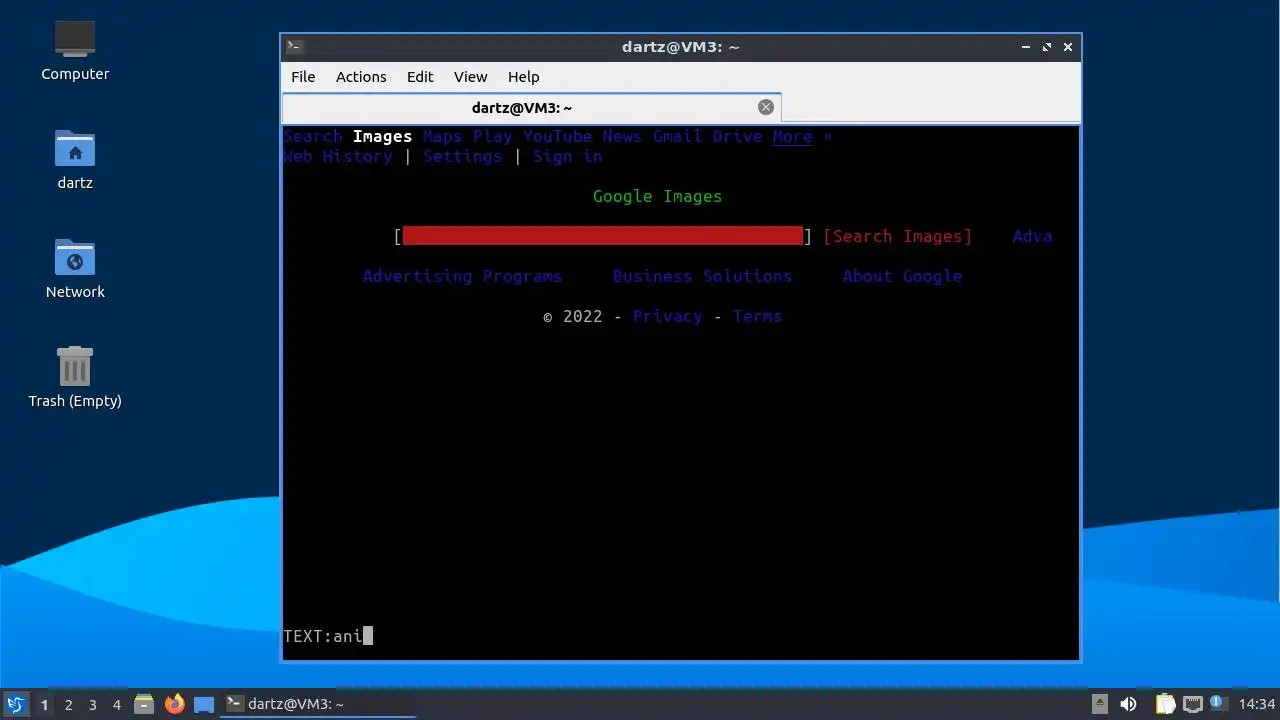Click the About Google link
1280x720 pixels.
[x=902, y=276]
